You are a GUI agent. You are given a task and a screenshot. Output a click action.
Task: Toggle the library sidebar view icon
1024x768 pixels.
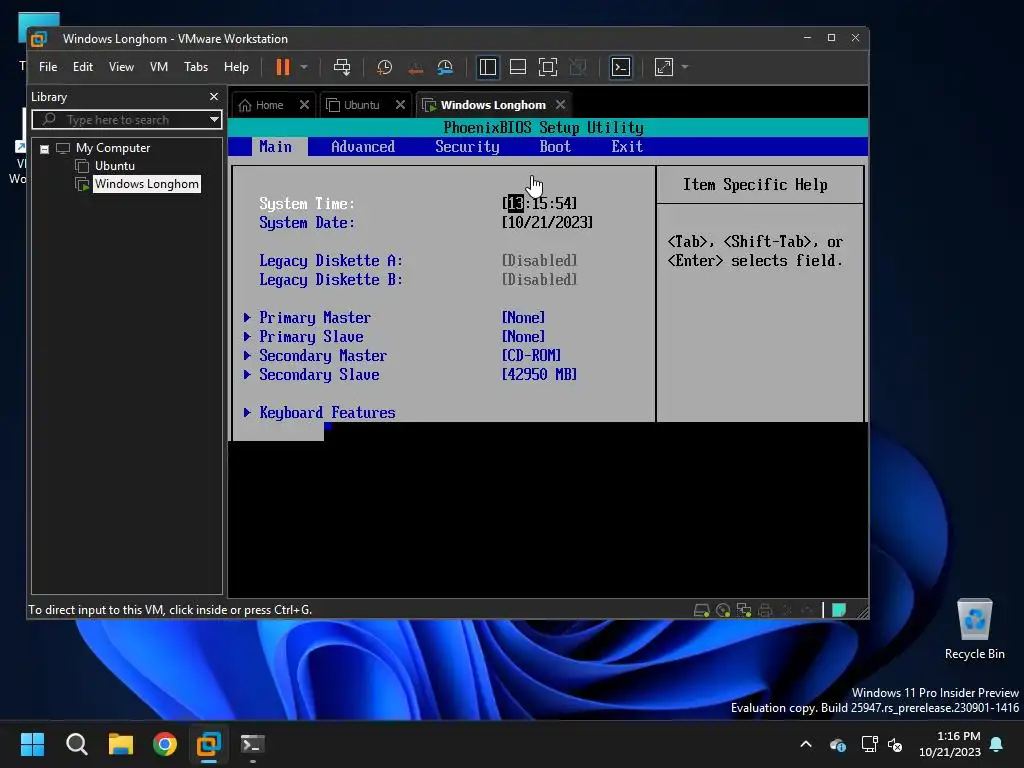coord(487,67)
